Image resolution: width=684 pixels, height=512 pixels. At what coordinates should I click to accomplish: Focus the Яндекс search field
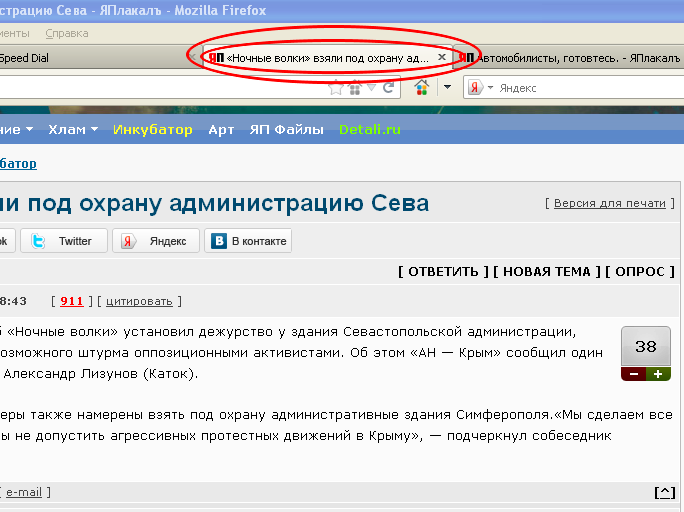coord(589,88)
